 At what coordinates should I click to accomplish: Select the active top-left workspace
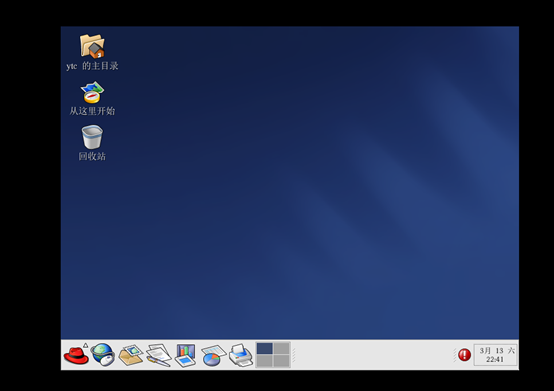coord(265,349)
